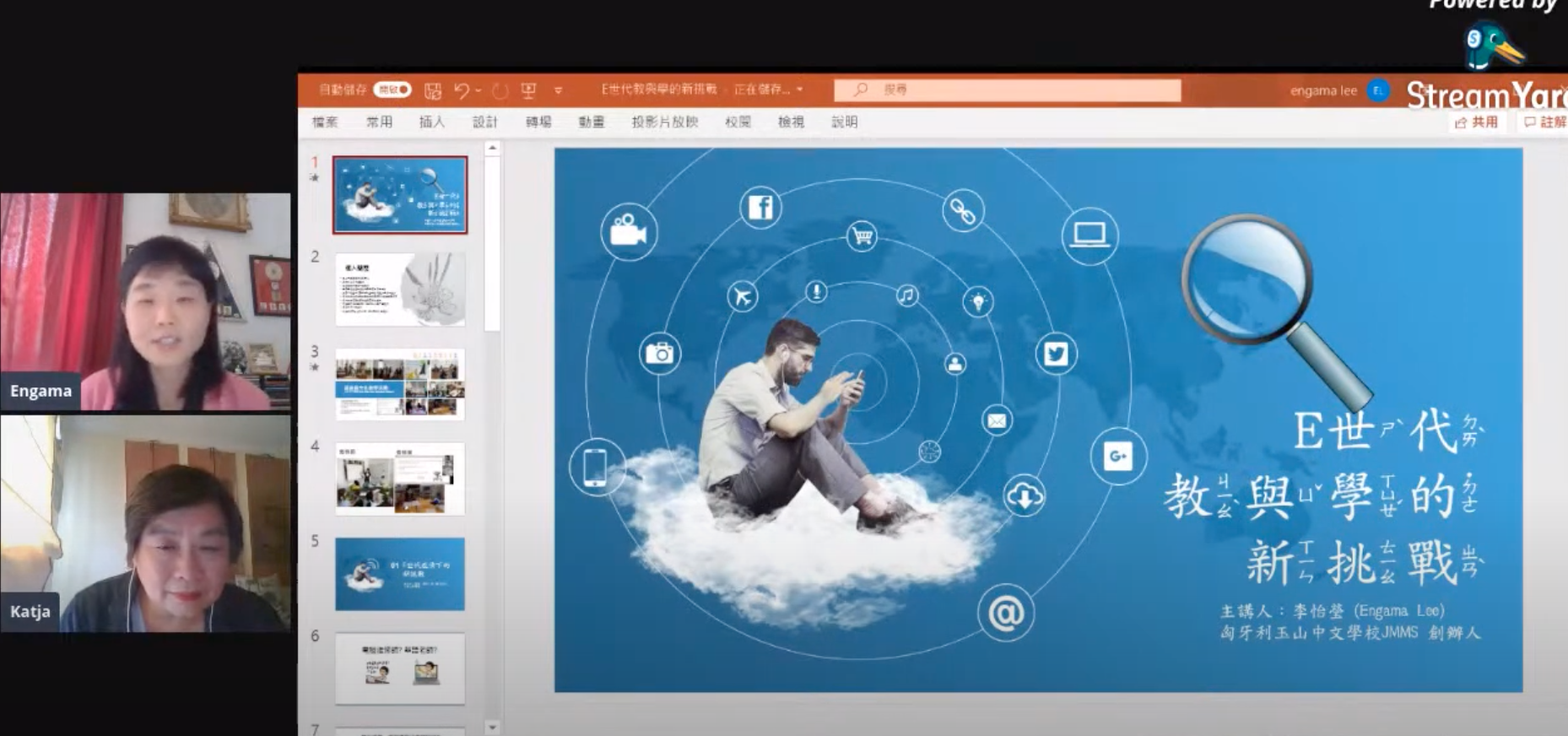
Task: Click the Engama video feed
Action: click(x=145, y=301)
